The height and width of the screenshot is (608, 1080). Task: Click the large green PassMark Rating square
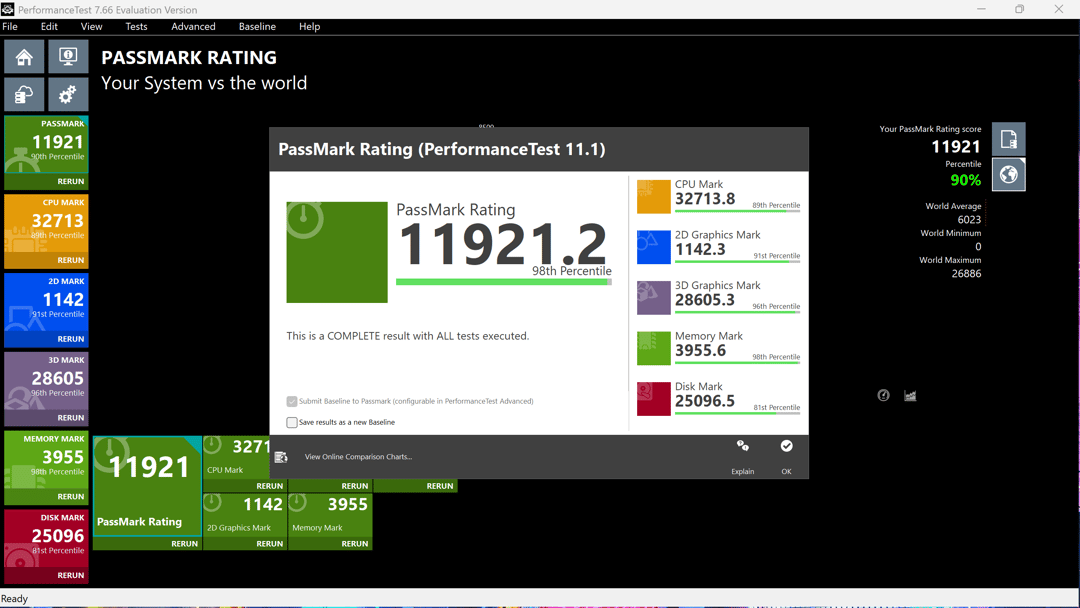click(x=337, y=252)
